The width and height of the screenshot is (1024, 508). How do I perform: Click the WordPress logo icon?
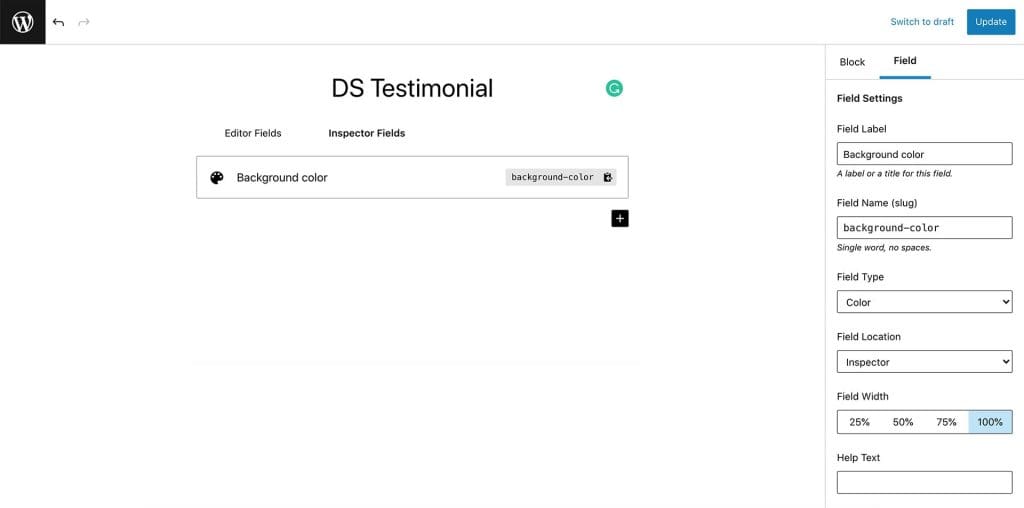[x=23, y=22]
